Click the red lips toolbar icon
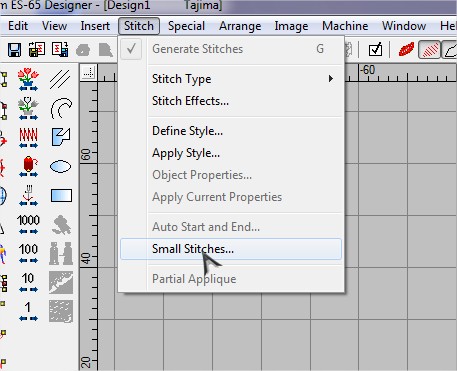Viewport: 457px width, 371px height. 406,50
